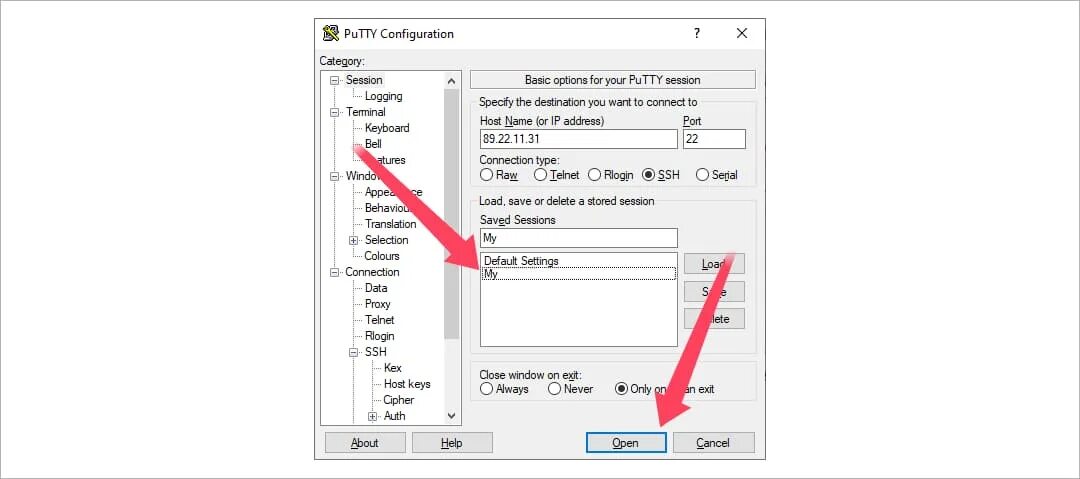Open the Bell category
This screenshot has width=1080, height=479.
[373, 143]
